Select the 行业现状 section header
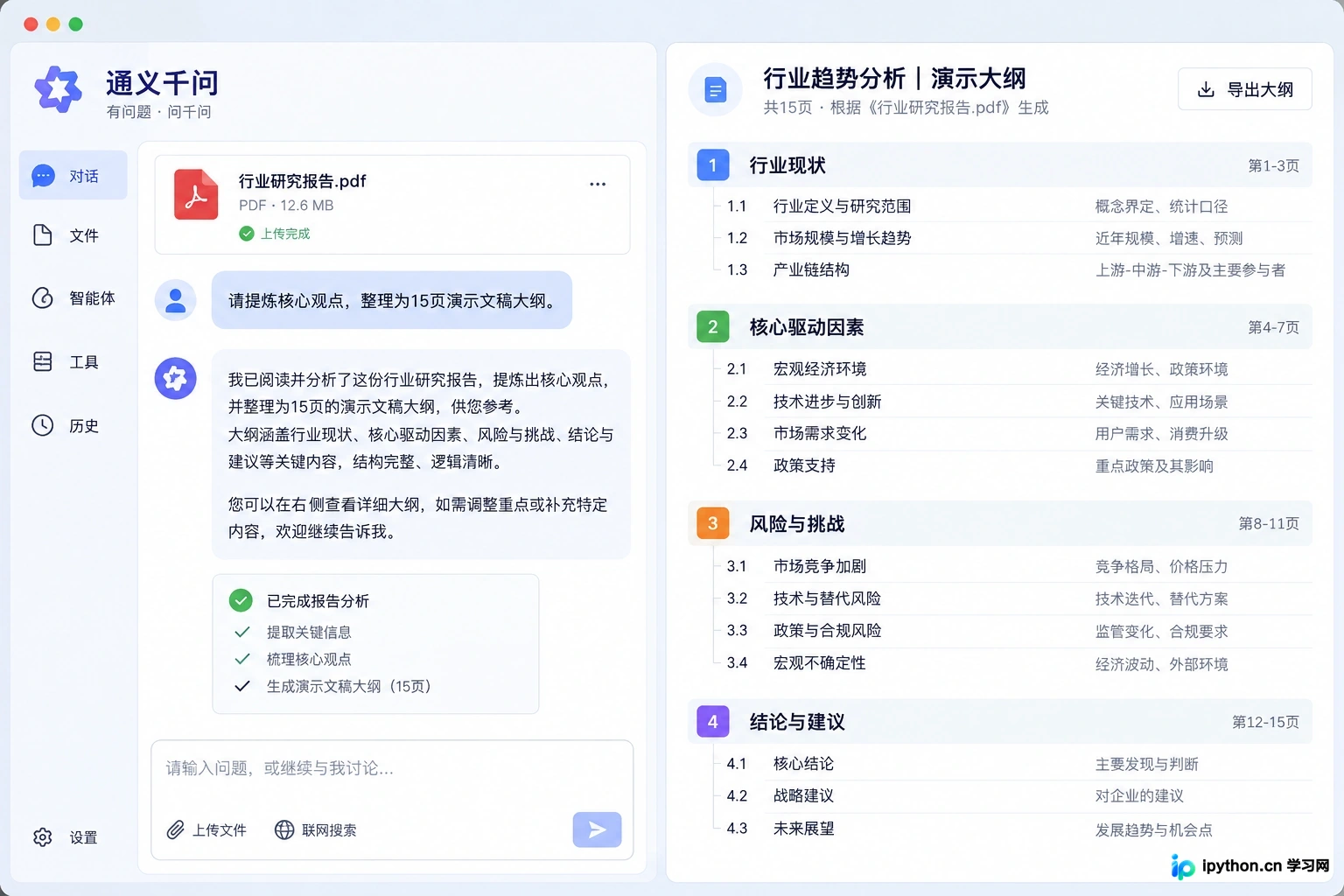The image size is (1344, 896). point(1000,165)
